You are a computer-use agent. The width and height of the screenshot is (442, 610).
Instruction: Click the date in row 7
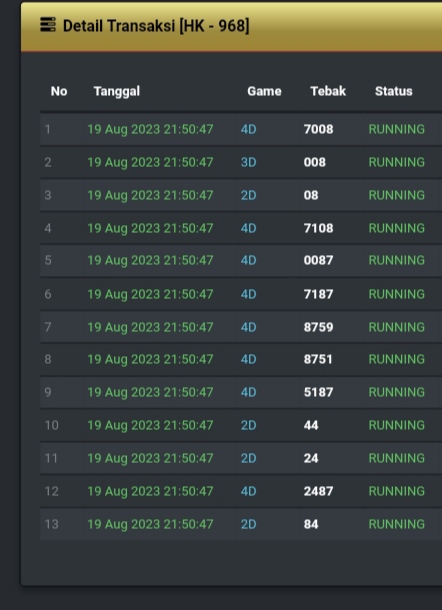coord(150,327)
